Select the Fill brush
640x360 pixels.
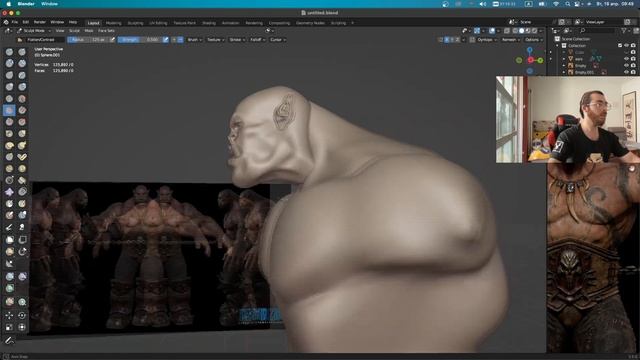22,110
